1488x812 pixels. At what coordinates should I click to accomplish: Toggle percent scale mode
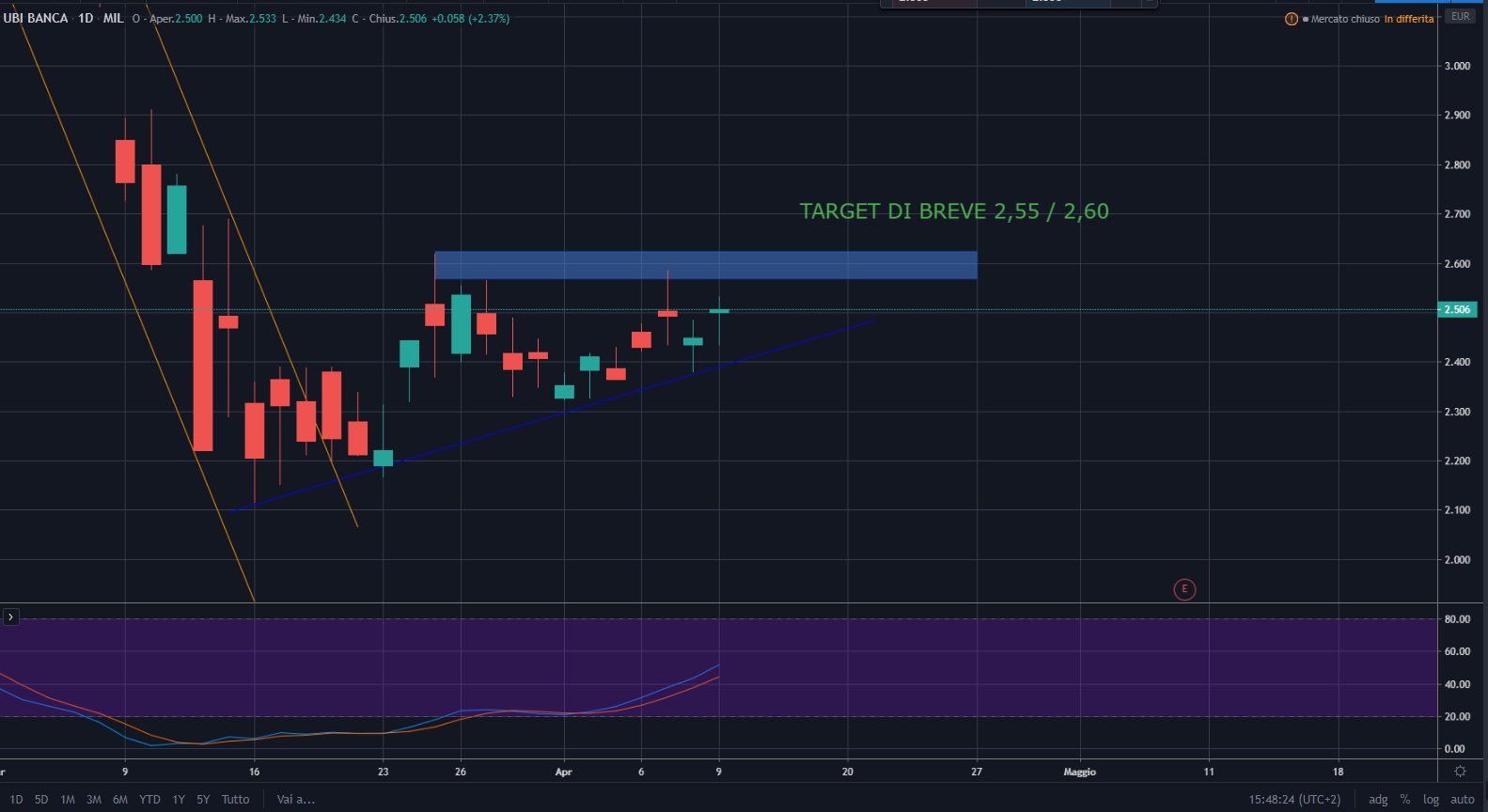(1405, 800)
